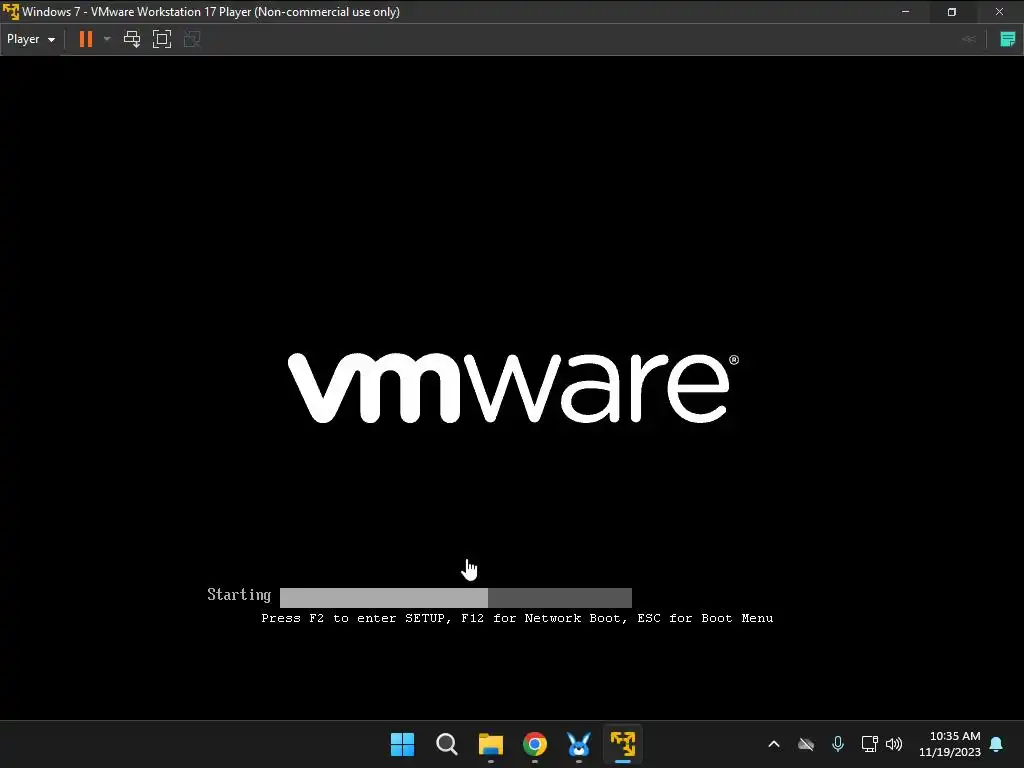Launch Google Chrome from taskbar
This screenshot has width=1024, height=768.
[x=535, y=744]
